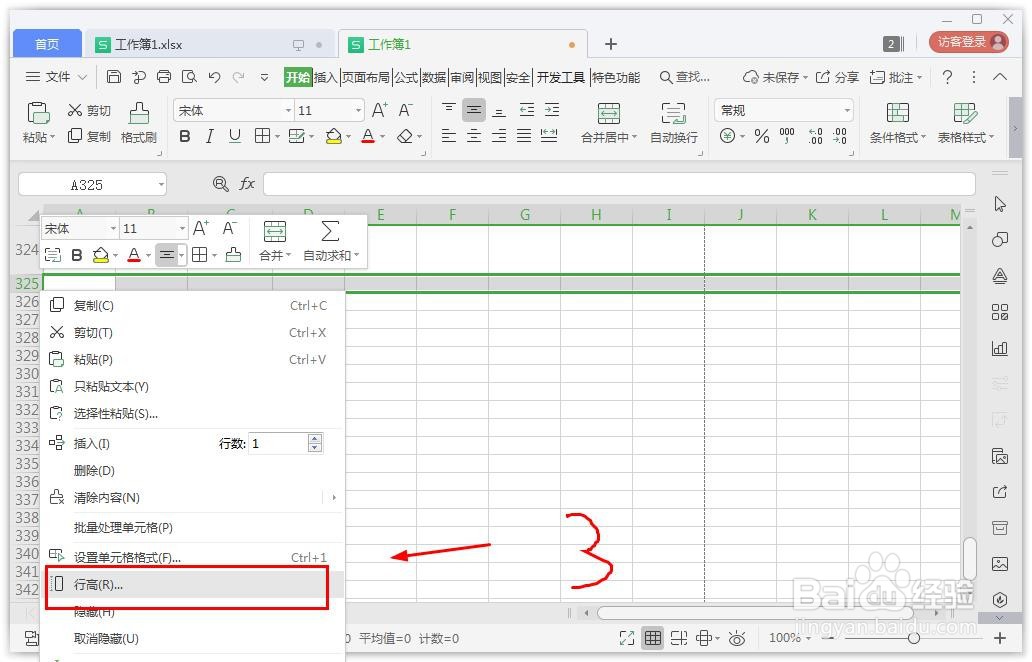This screenshot has height=662, width=1032.
Task: Click the formula bar input field
Action: [619, 184]
